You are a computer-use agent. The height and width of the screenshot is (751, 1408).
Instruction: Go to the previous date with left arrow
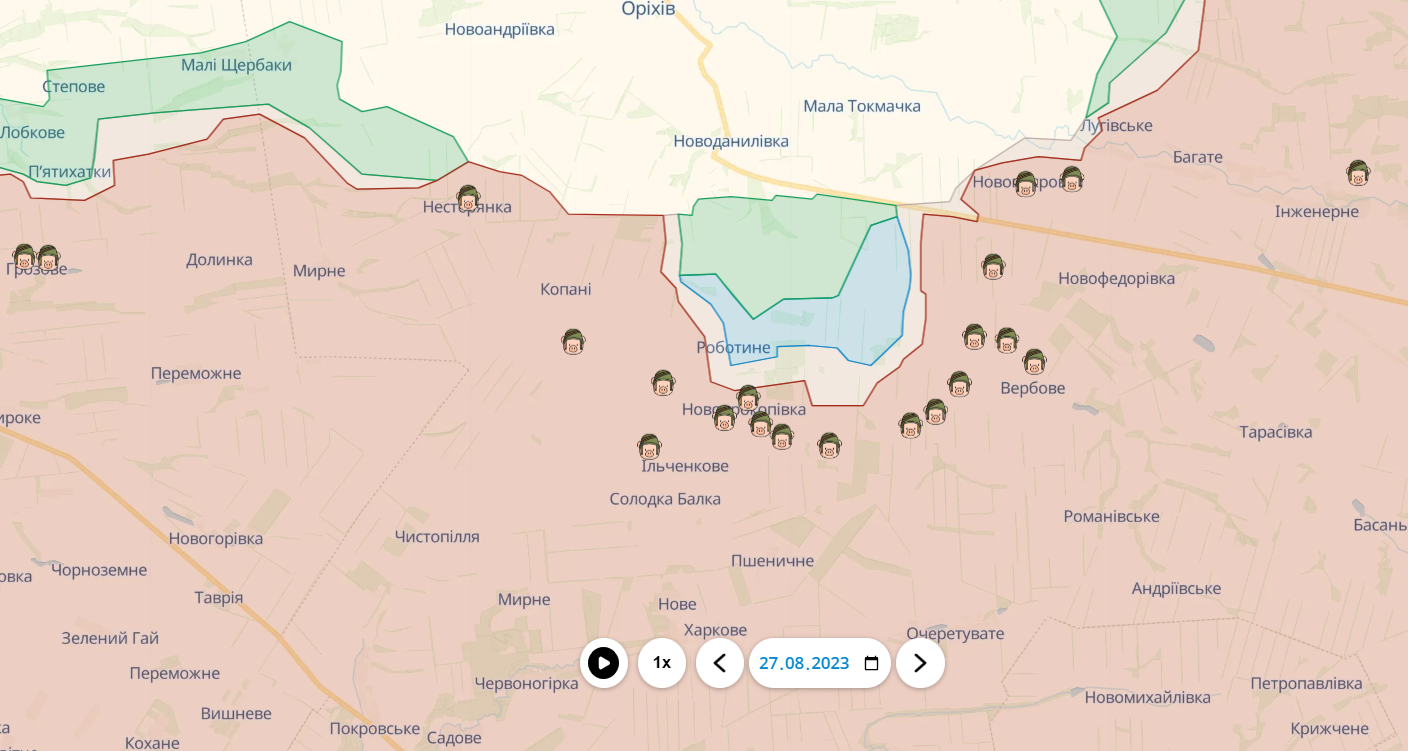[x=720, y=663]
